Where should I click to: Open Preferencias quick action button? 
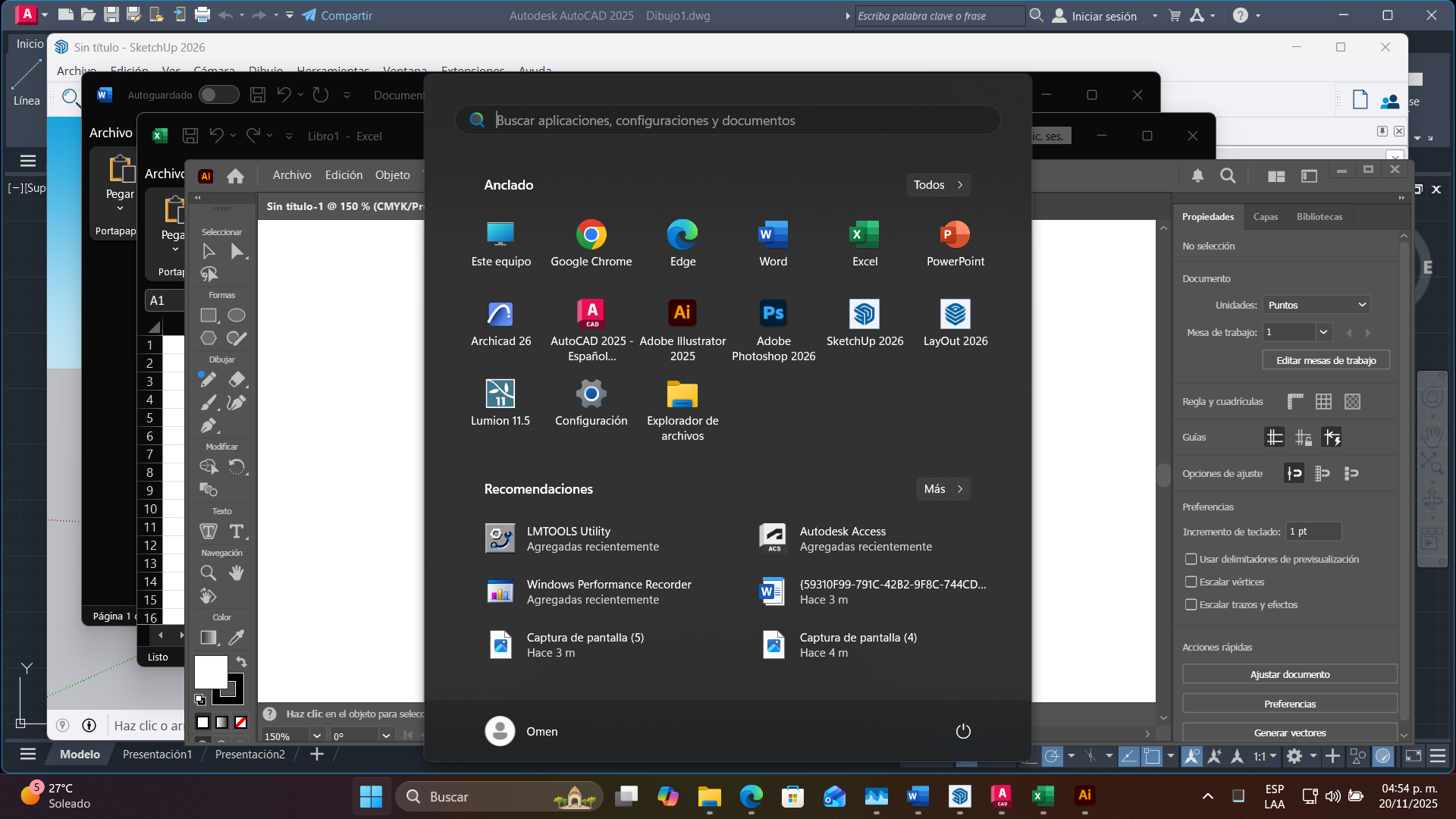tap(1289, 704)
